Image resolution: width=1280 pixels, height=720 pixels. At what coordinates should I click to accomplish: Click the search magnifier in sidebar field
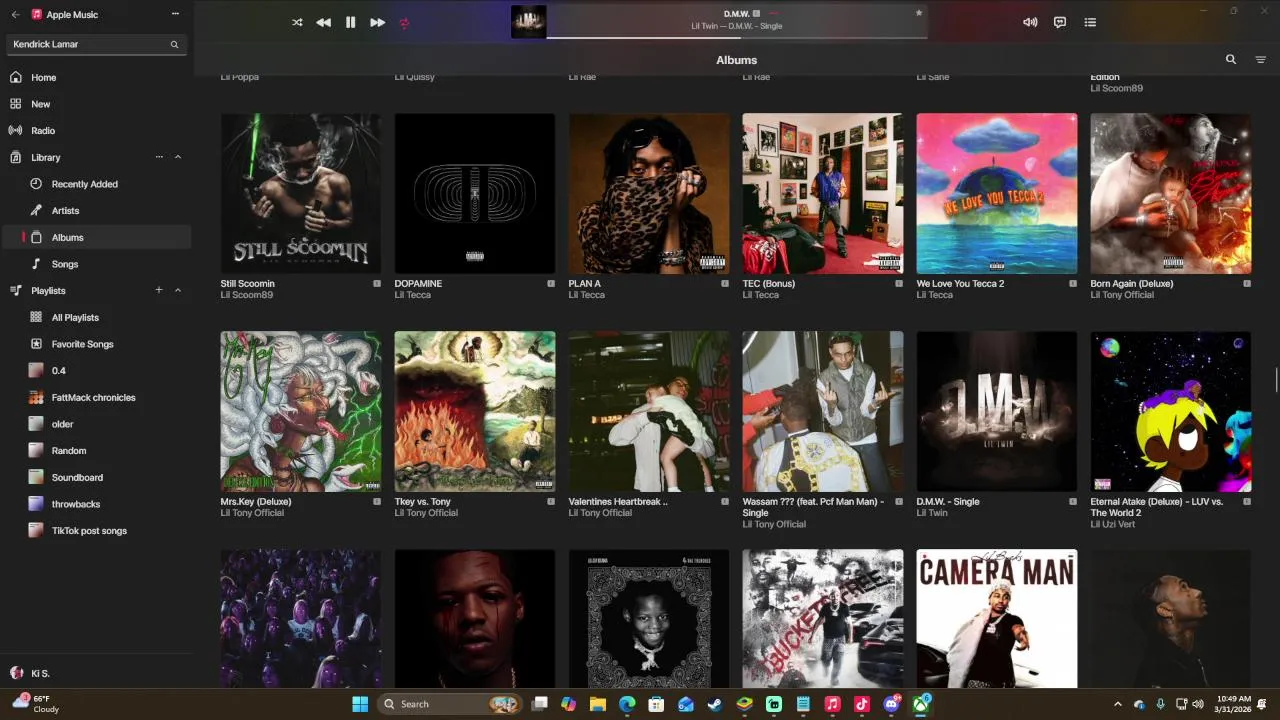(174, 44)
